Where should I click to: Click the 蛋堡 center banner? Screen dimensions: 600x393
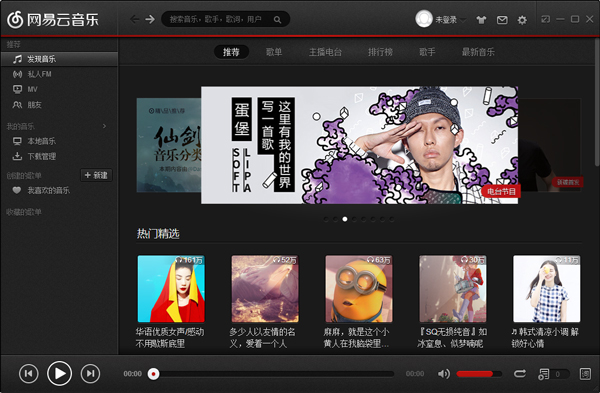click(360, 145)
